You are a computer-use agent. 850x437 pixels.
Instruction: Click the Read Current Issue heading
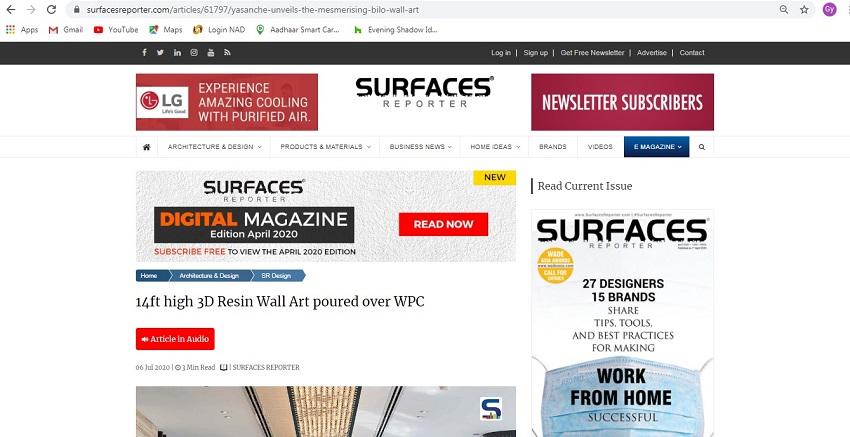click(584, 186)
